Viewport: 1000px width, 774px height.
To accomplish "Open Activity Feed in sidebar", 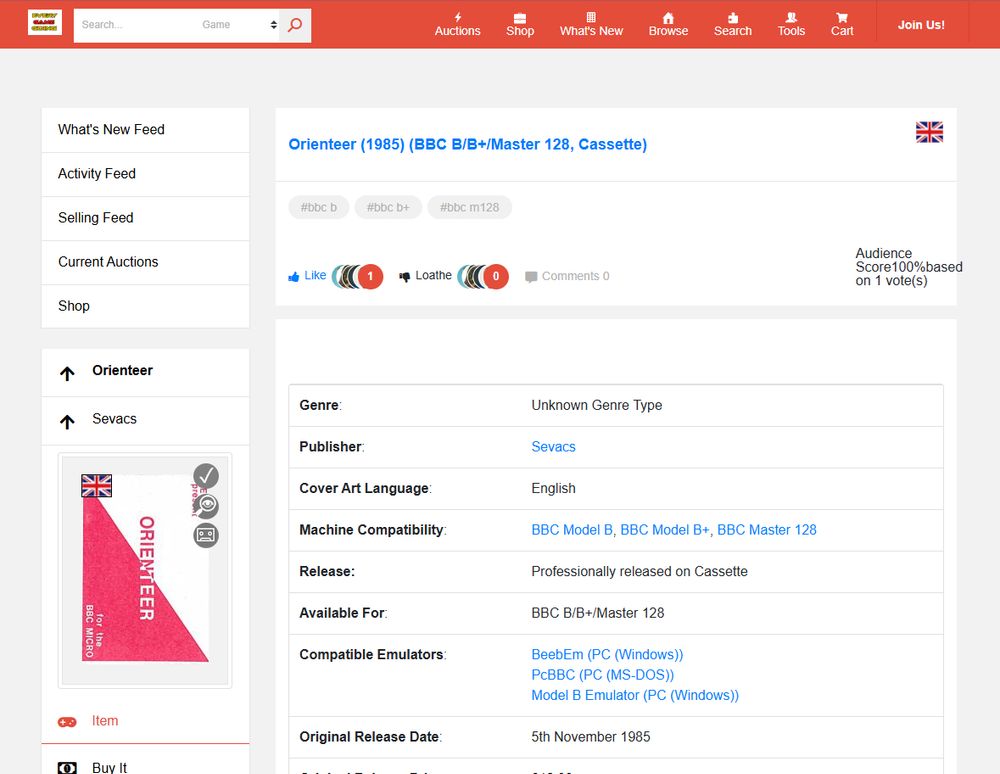I will click(x=145, y=173).
